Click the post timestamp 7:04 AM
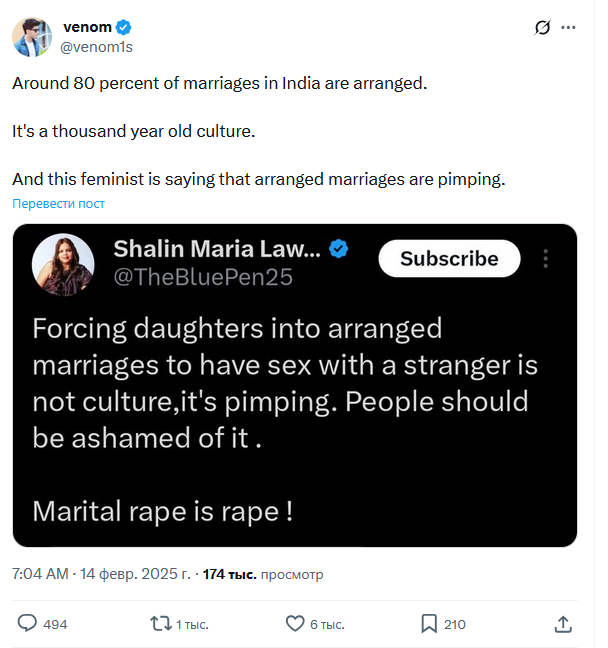 (x=40, y=575)
